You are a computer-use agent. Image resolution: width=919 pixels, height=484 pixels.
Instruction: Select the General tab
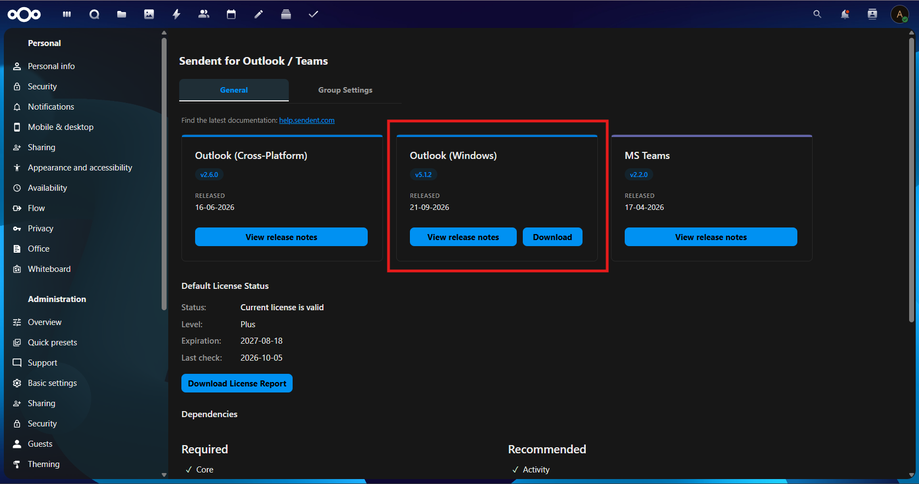(x=234, y=90)
